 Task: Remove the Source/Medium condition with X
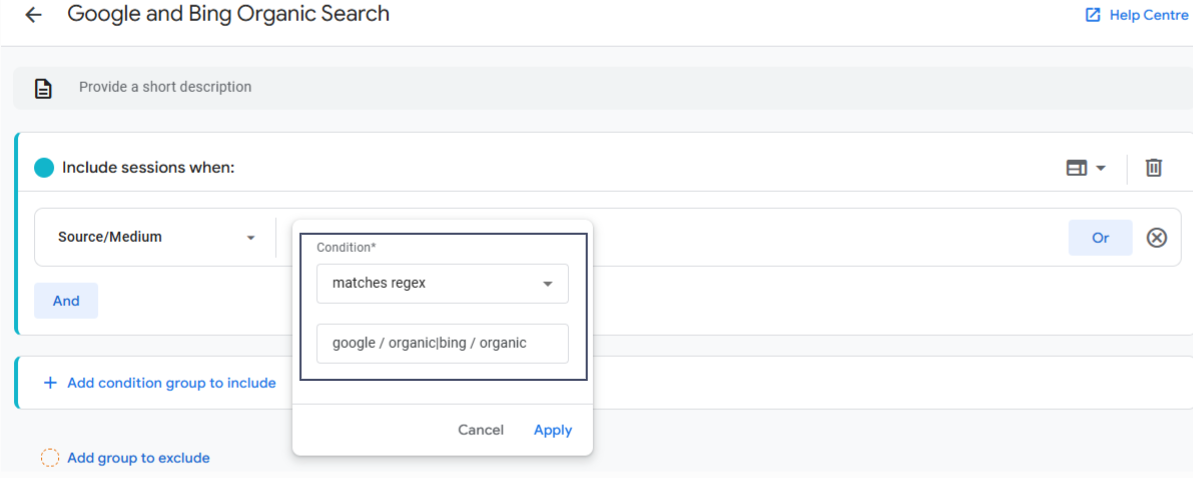point(1156,237)
